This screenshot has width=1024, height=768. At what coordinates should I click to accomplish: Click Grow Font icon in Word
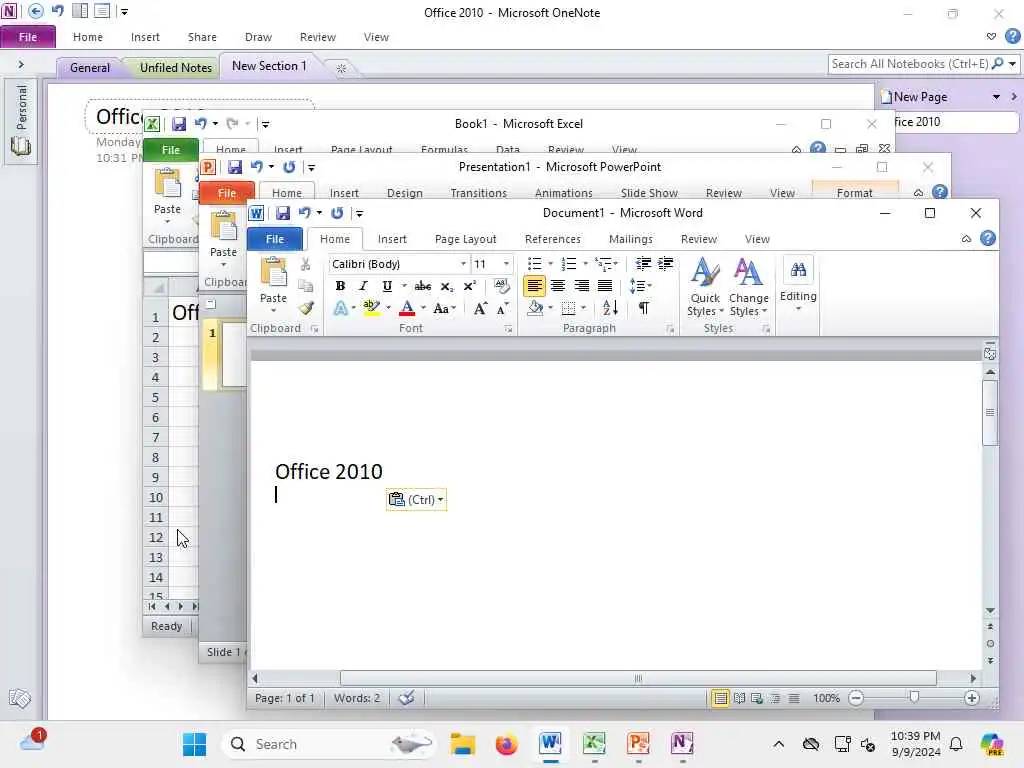point(480,308)
